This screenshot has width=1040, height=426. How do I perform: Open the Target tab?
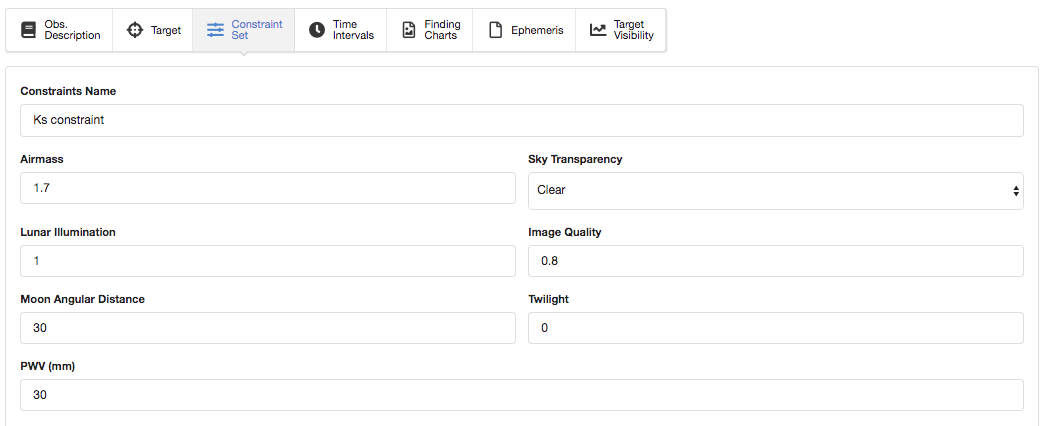pyautogui.click(x=165, y=30)
